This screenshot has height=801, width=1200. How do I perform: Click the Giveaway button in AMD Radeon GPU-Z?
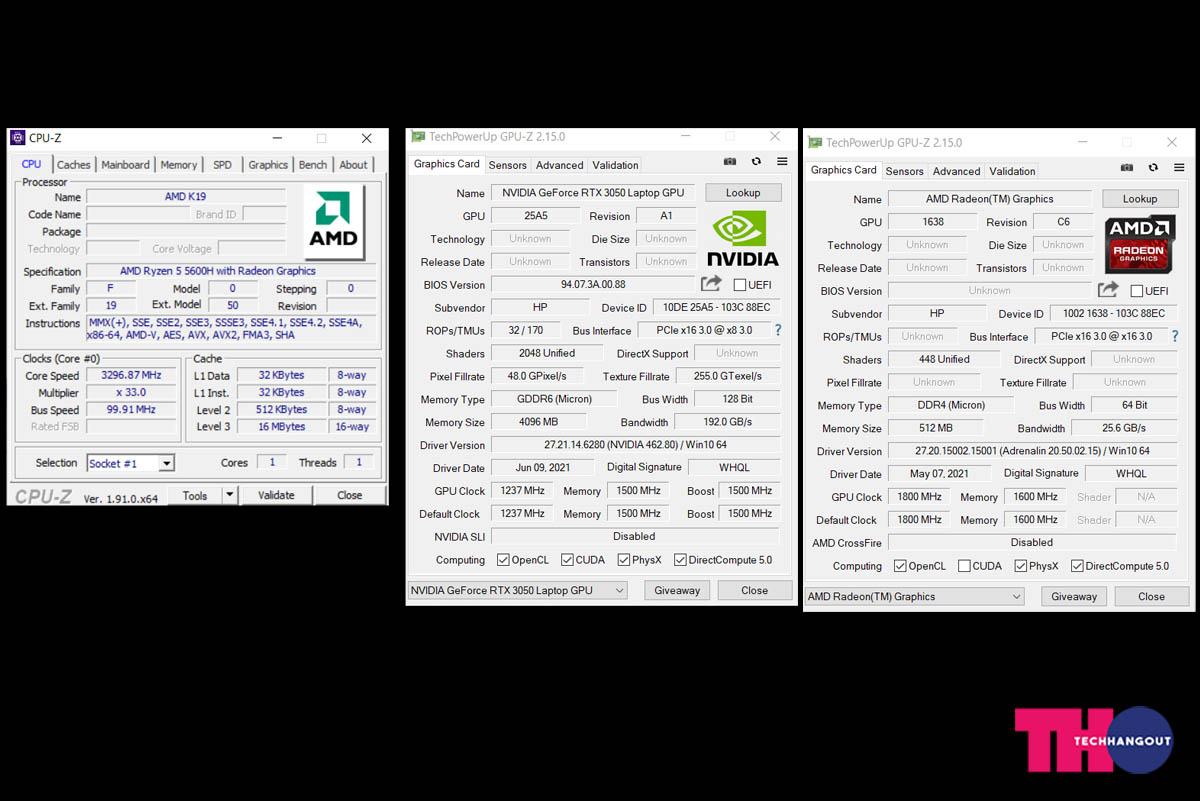(1074, 596)
